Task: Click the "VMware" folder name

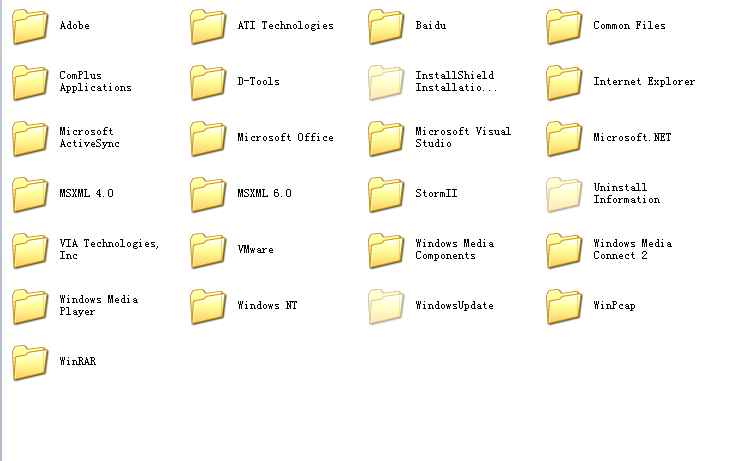Action: pos(255,249)
